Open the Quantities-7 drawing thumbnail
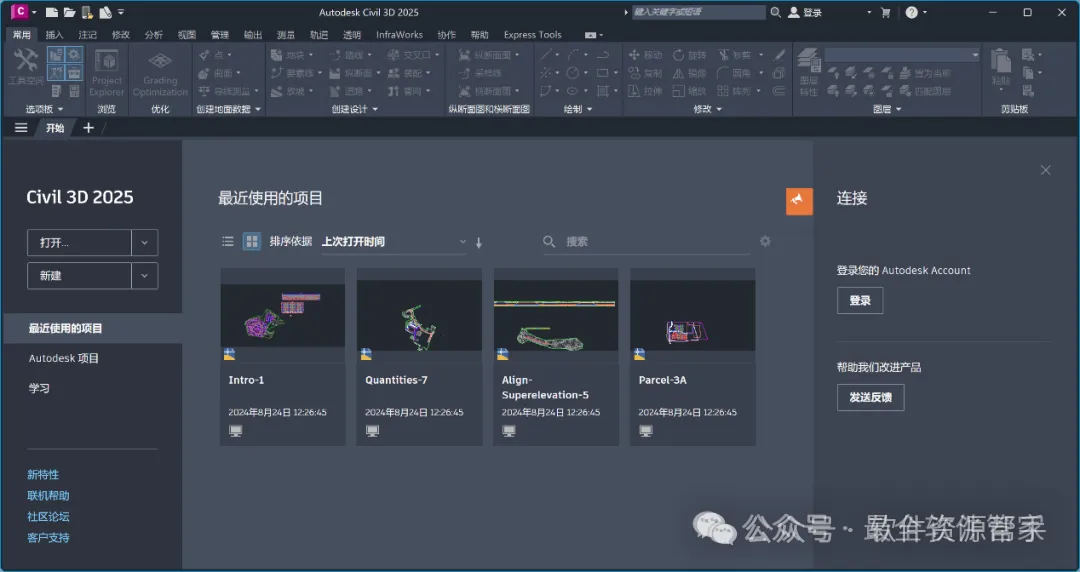Viewport: 1080px width, 572px height. [x=419, y=314]
